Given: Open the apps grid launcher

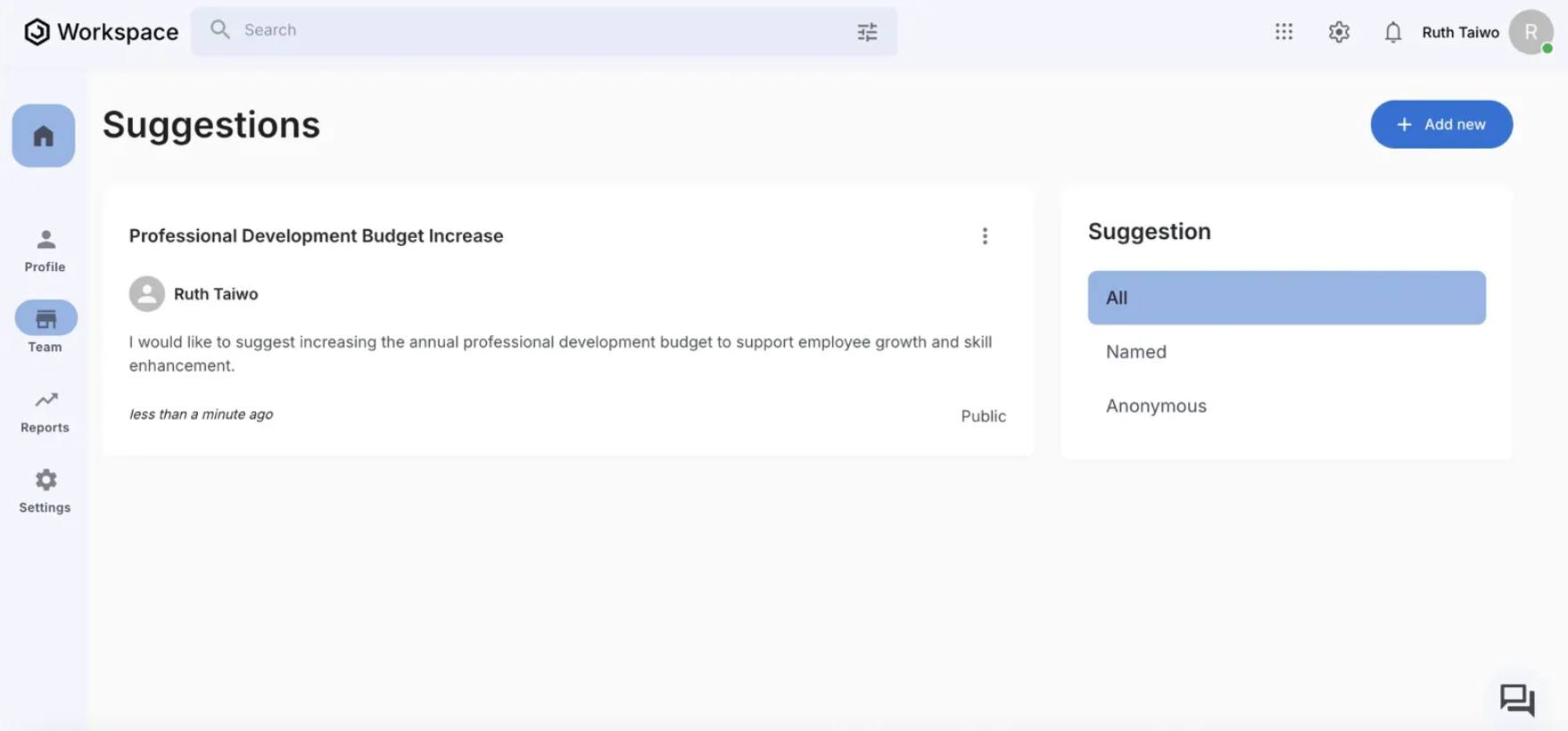Looking at the screenshot, I should (1283, 32).
